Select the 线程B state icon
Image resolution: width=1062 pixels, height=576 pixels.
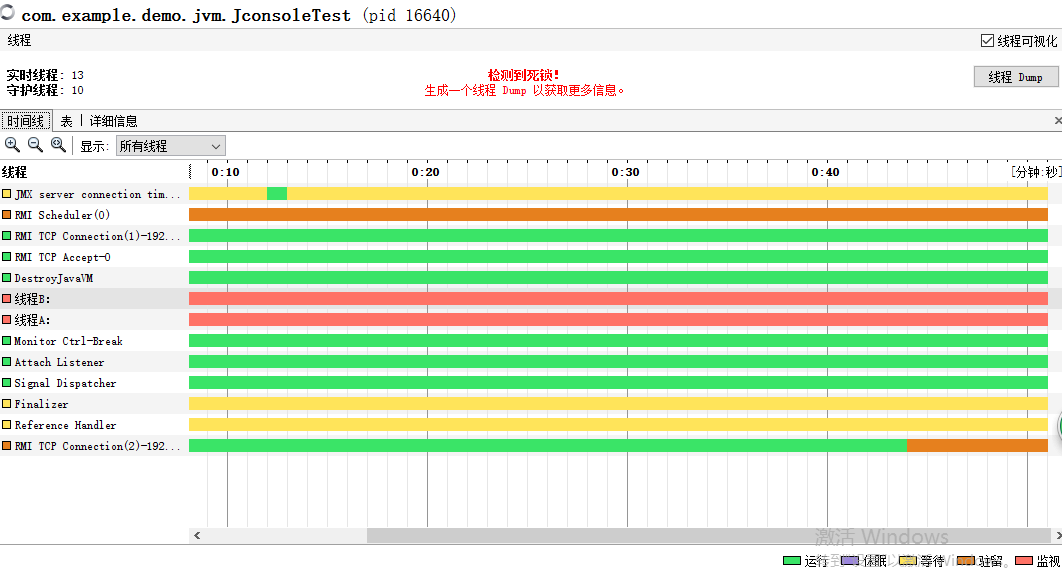[6, 299]
